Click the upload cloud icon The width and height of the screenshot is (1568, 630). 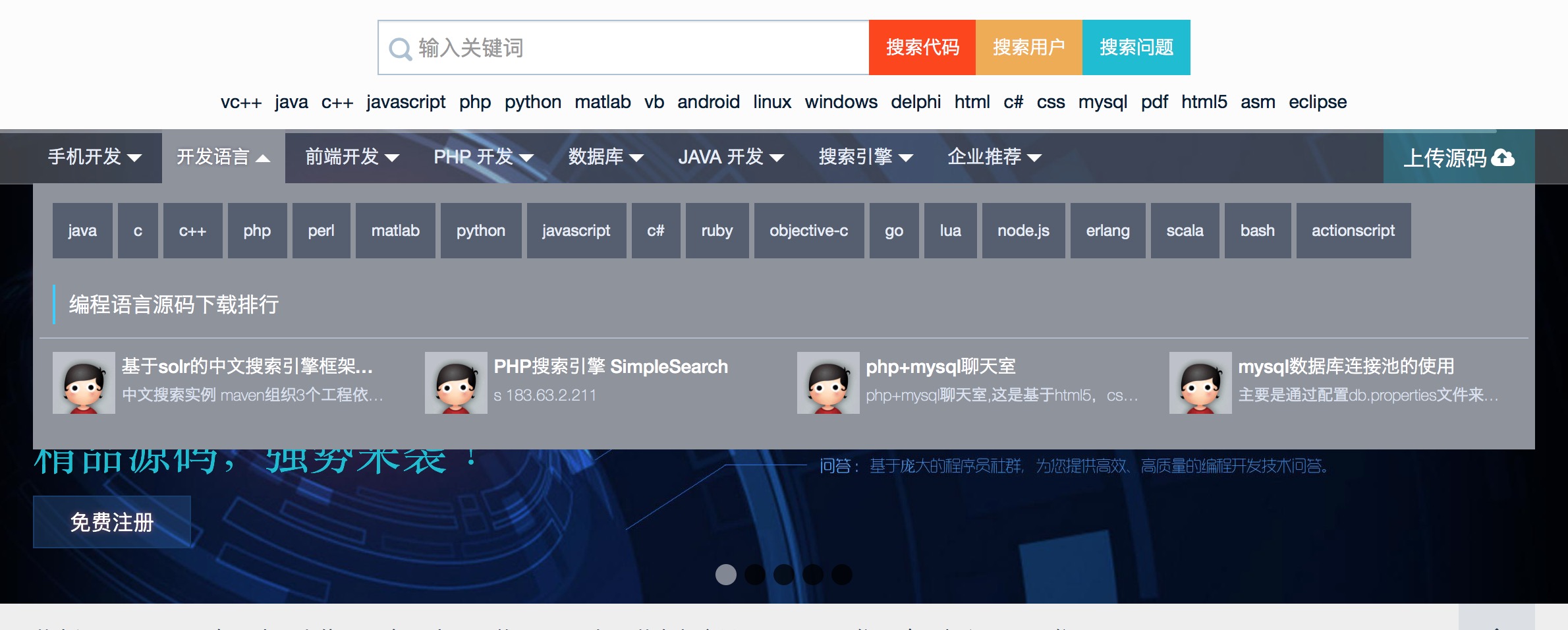(x=1503, y=157)
